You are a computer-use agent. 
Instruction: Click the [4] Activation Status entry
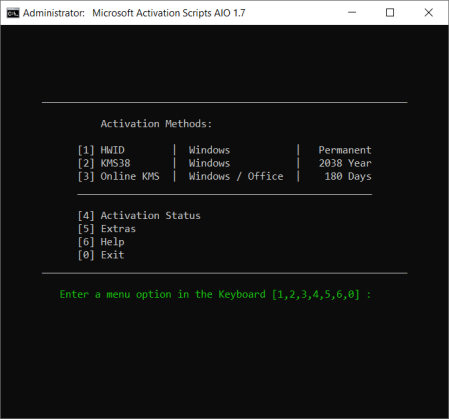pos(139,216)
